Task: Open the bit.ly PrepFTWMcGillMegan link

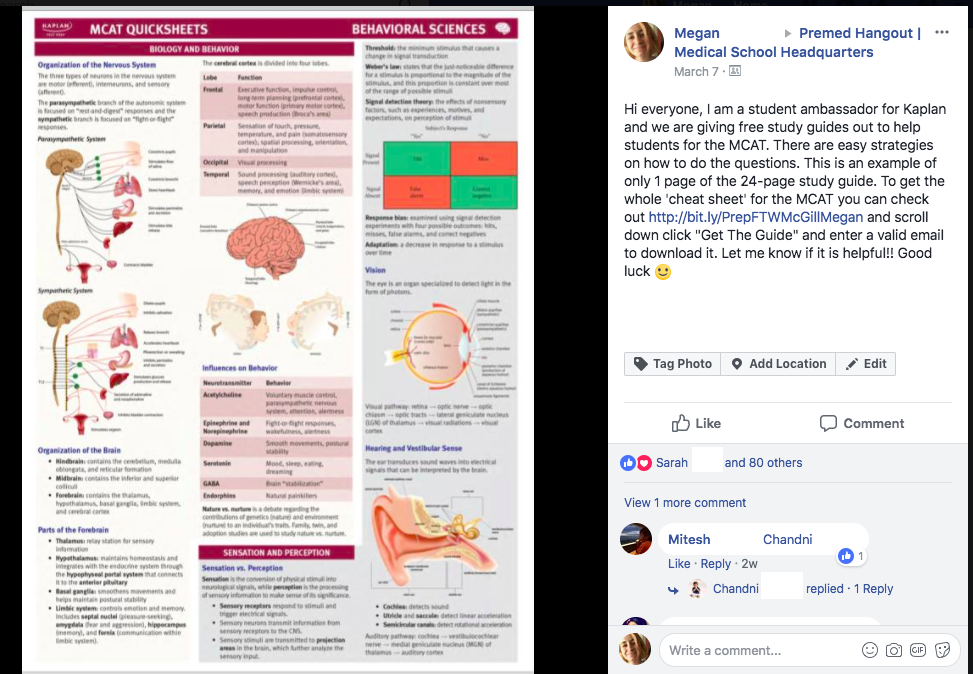Action: 756,217
